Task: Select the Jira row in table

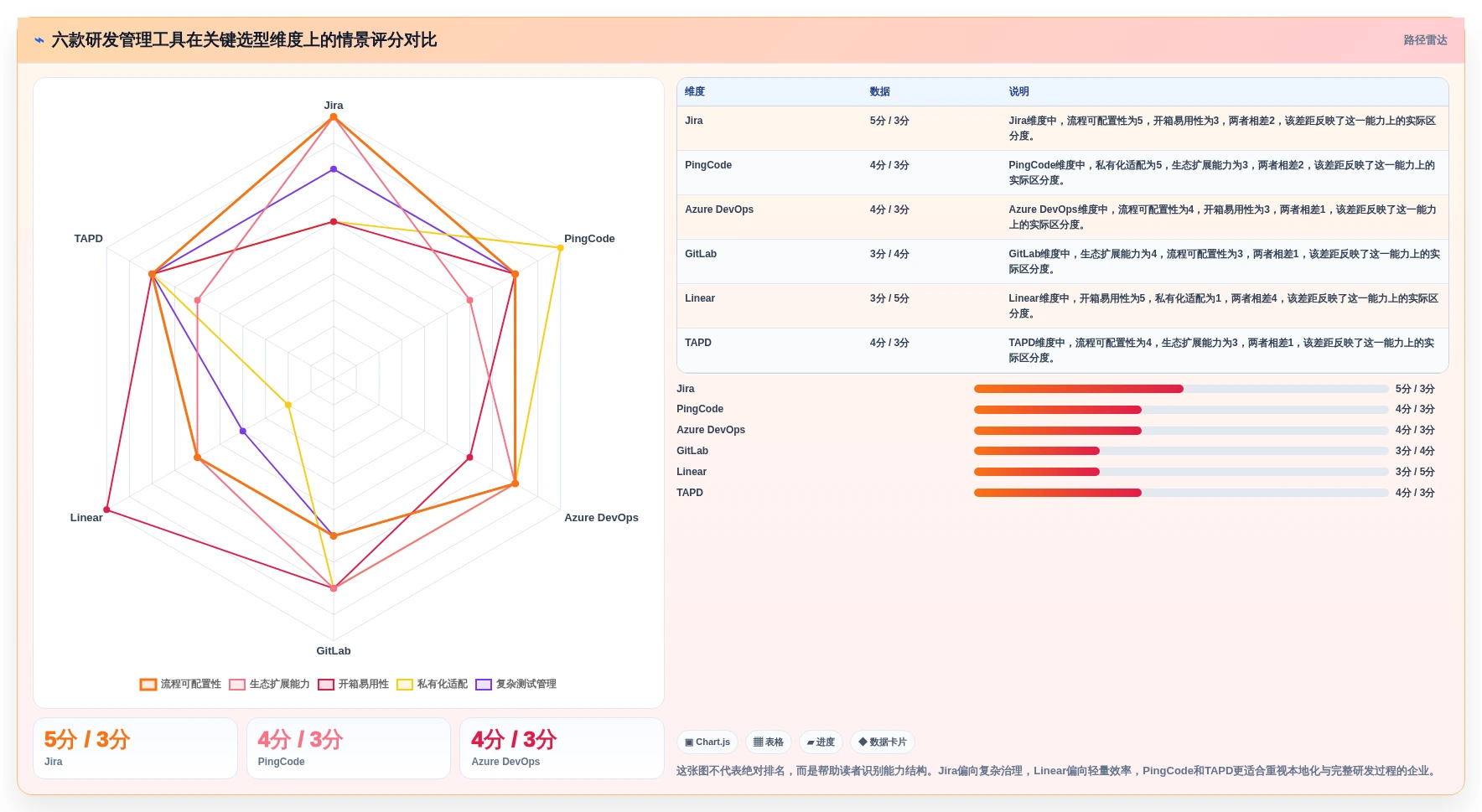Action: click(x=1063, y=128)
